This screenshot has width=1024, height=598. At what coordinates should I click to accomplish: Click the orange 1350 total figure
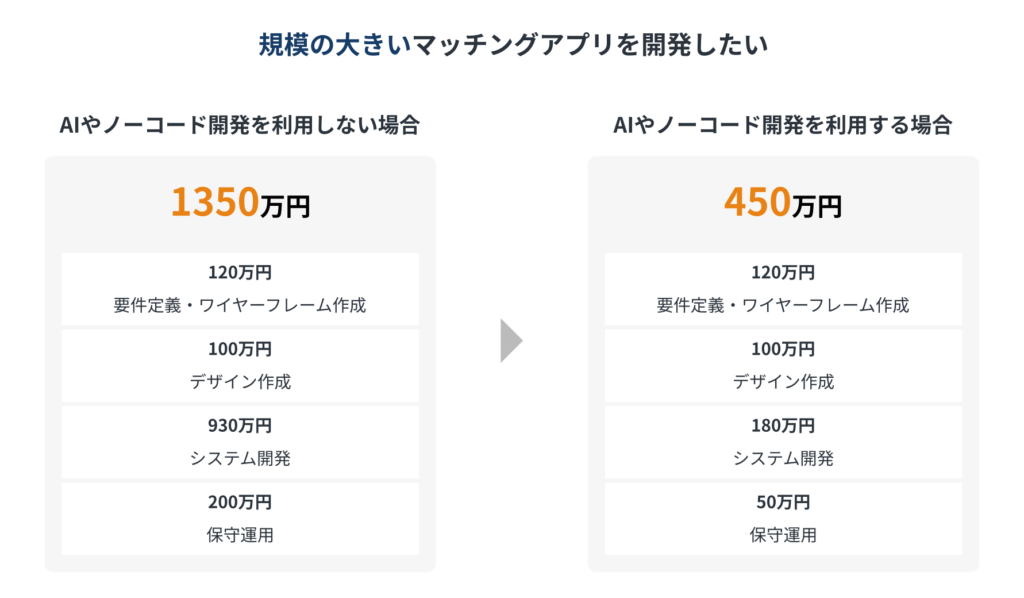(214, 202)
